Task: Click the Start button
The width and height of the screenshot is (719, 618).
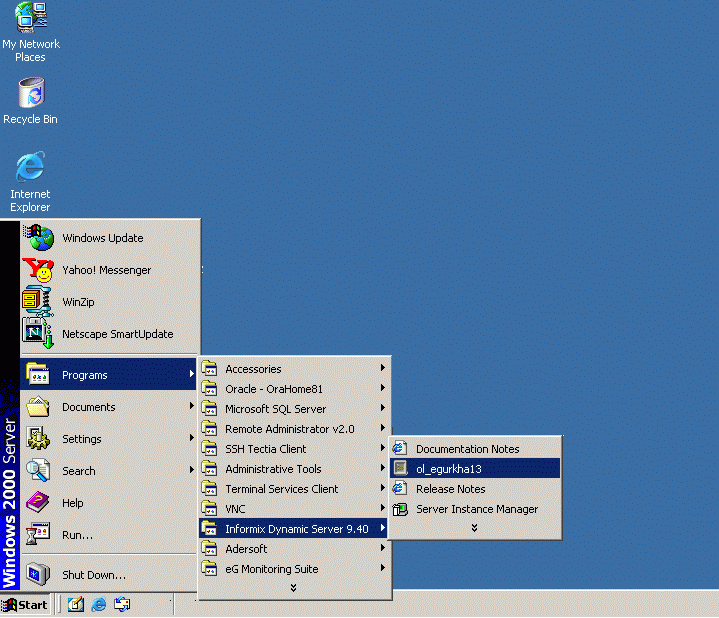Action: tap(26, 605)
